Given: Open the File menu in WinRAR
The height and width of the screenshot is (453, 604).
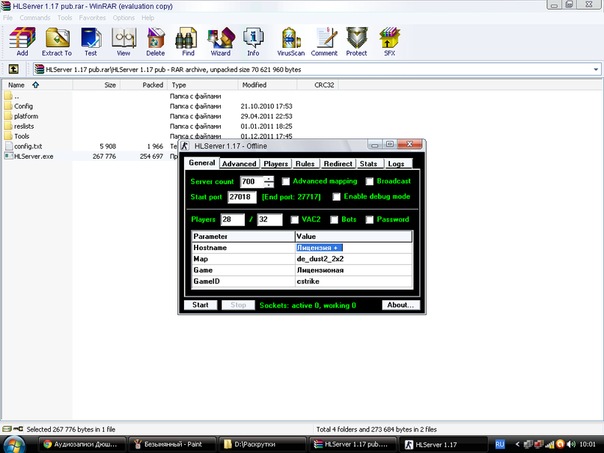Looking at the screenshot, I should 8,18.
